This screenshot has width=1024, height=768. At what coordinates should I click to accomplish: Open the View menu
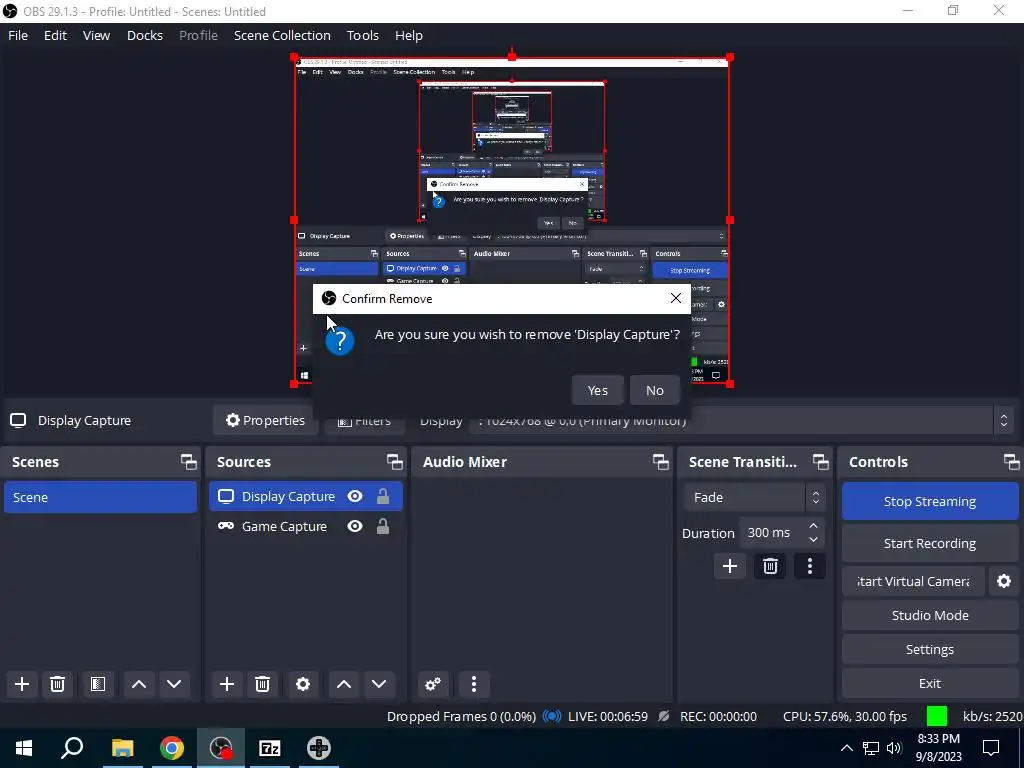[x=96, y=35]
